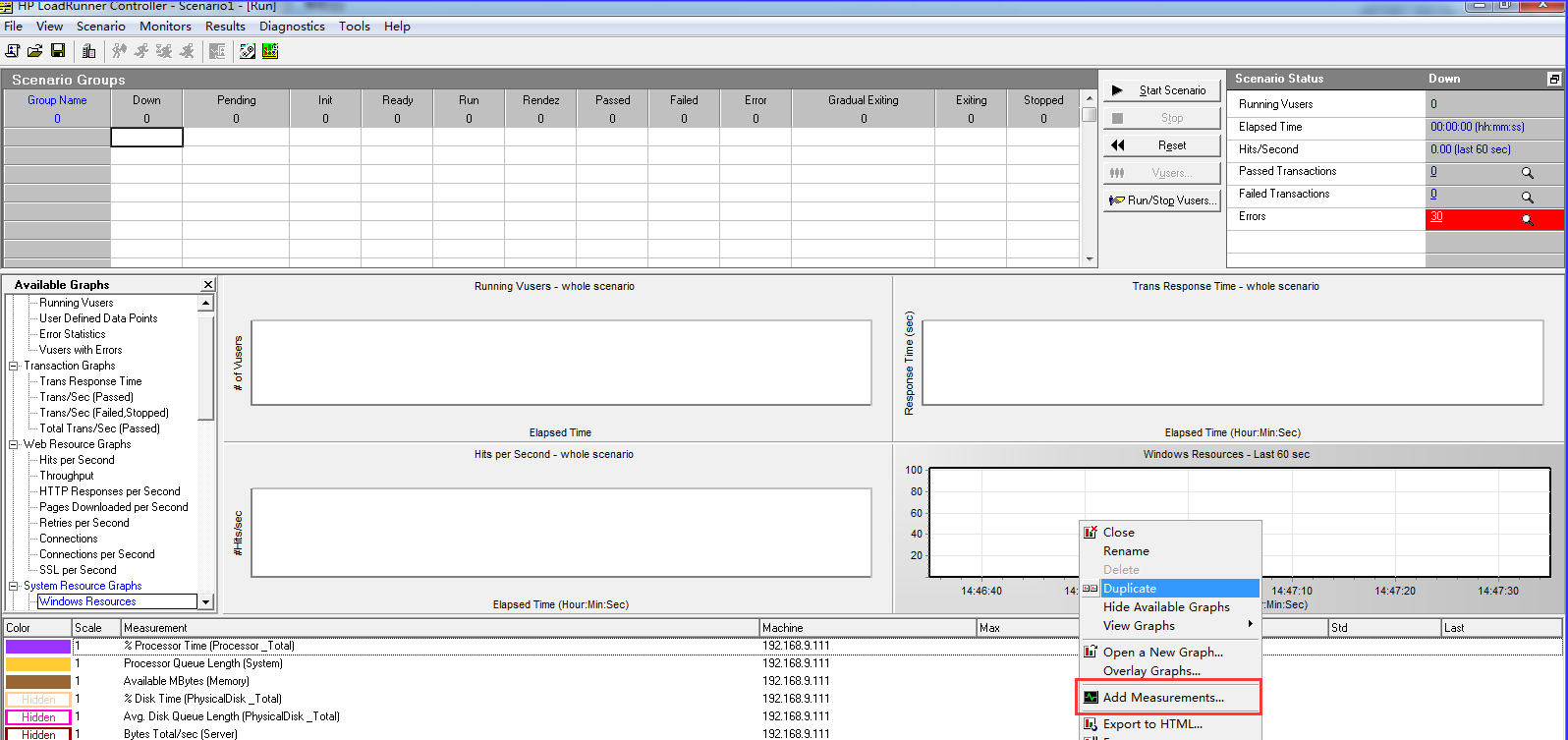Screen dimensions: 1568x740
Task: Open the Scenario menu
Action: (x=100, y=27)
